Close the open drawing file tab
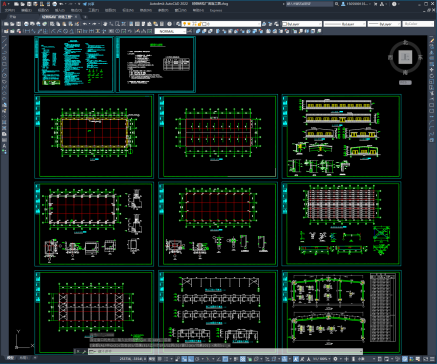The image size is (437, 364). click(x=76, y=17)
